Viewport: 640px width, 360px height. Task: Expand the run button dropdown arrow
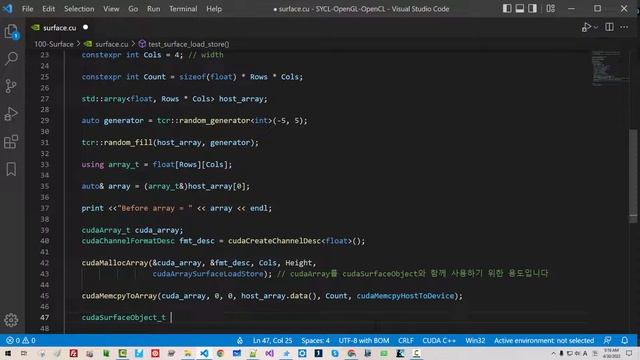point(596,27)
